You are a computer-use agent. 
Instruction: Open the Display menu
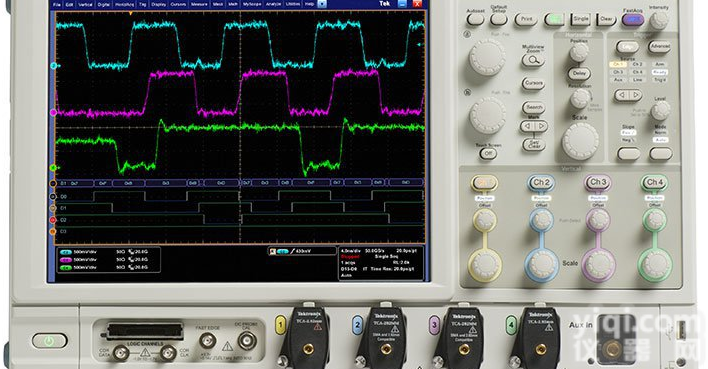coord(158,5)
